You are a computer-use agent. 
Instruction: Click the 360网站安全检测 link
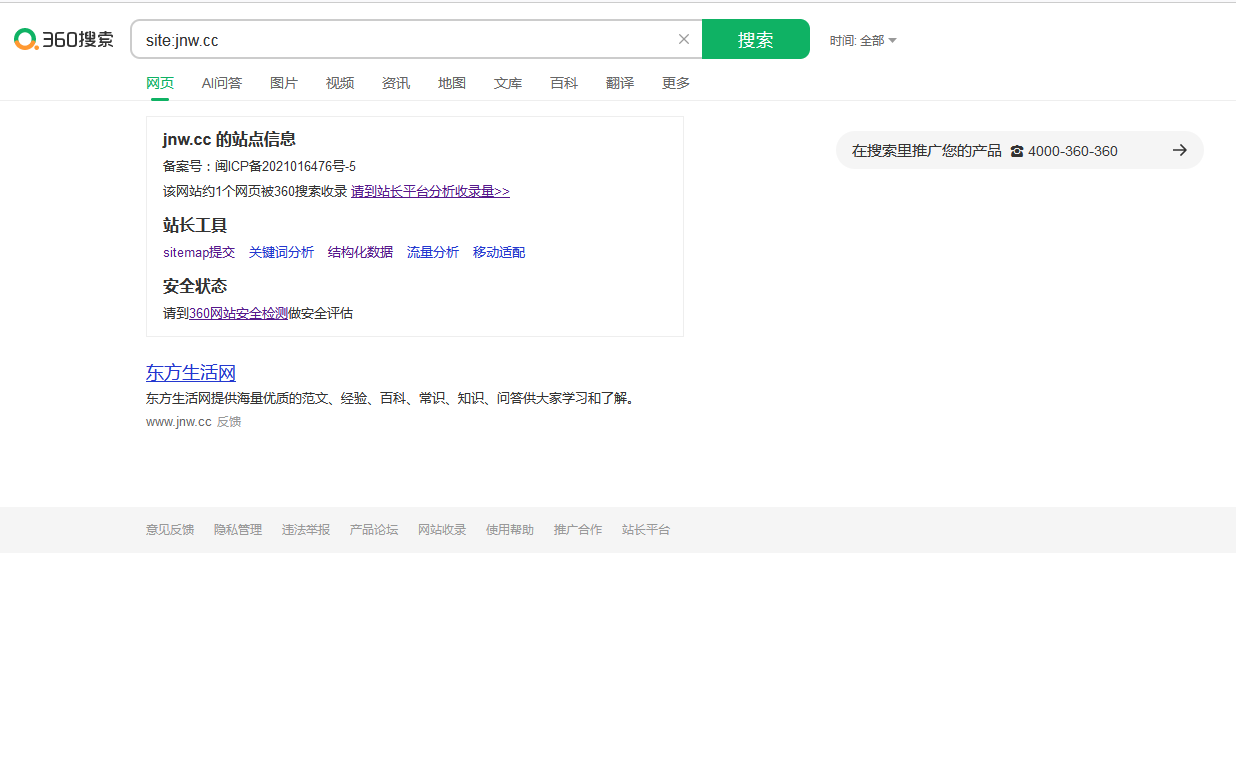click(238, 313)
